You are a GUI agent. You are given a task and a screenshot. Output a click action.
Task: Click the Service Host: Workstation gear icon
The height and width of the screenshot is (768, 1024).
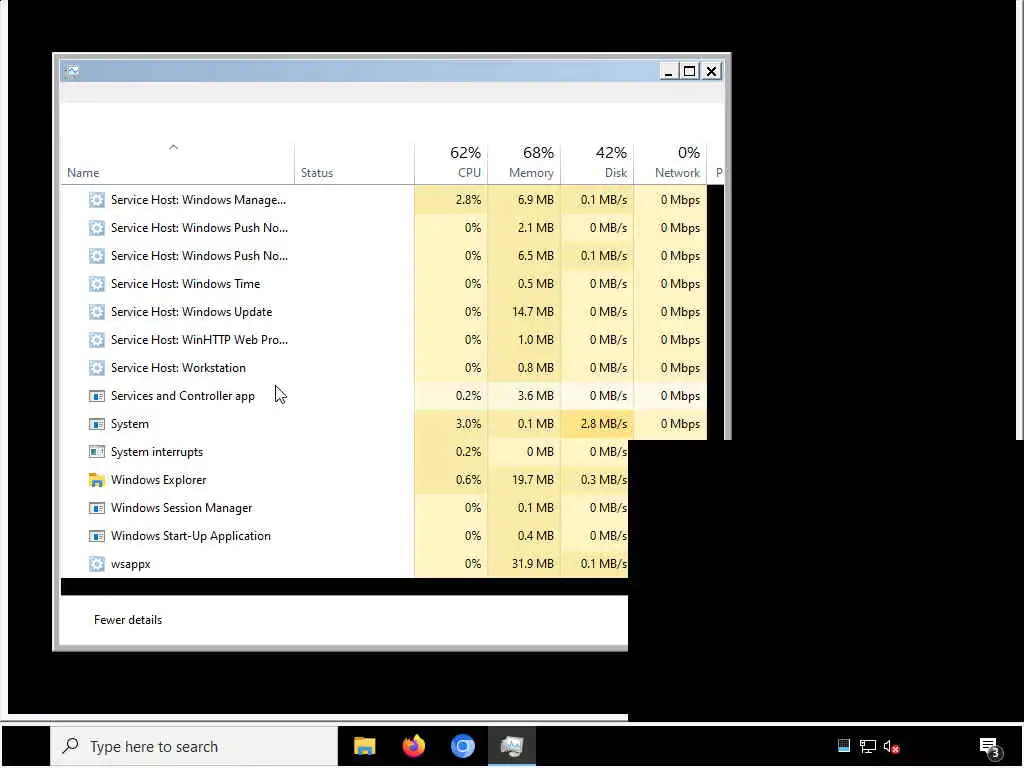click(97, 368)
